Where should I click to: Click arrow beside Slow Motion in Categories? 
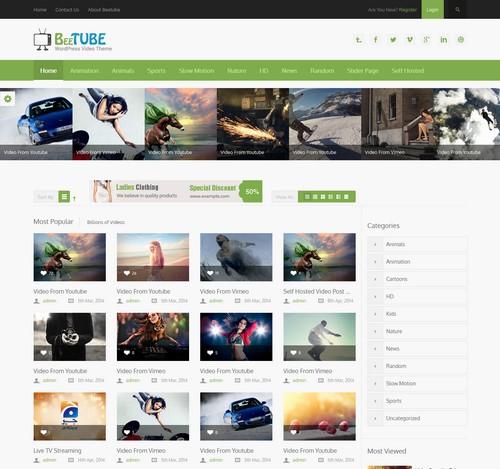375,383
